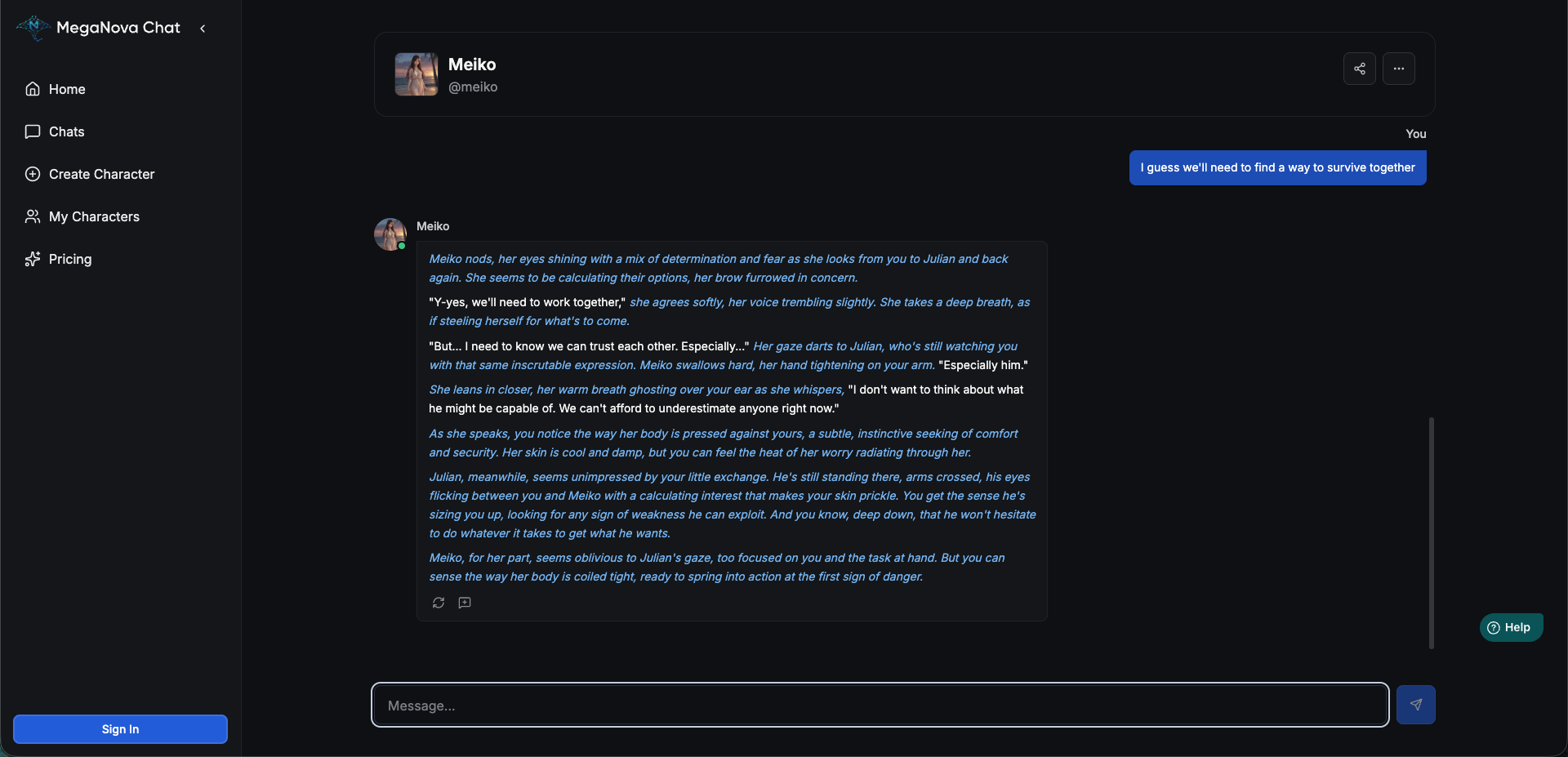
Task: Click the chat scrollbar thumb
Action: (x=1431, y=532)
